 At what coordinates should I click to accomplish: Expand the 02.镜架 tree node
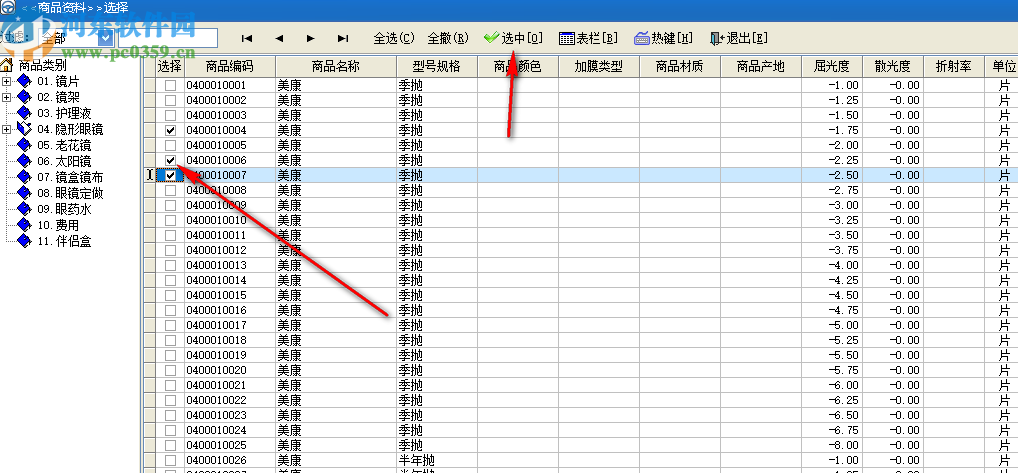[x=6, y=97]
